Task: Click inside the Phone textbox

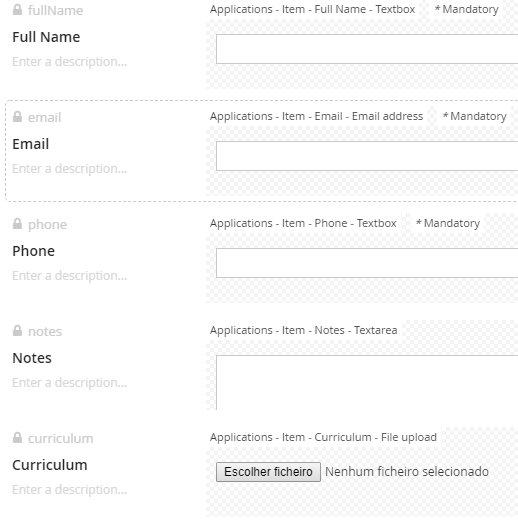Action: (x=367, y=263)
